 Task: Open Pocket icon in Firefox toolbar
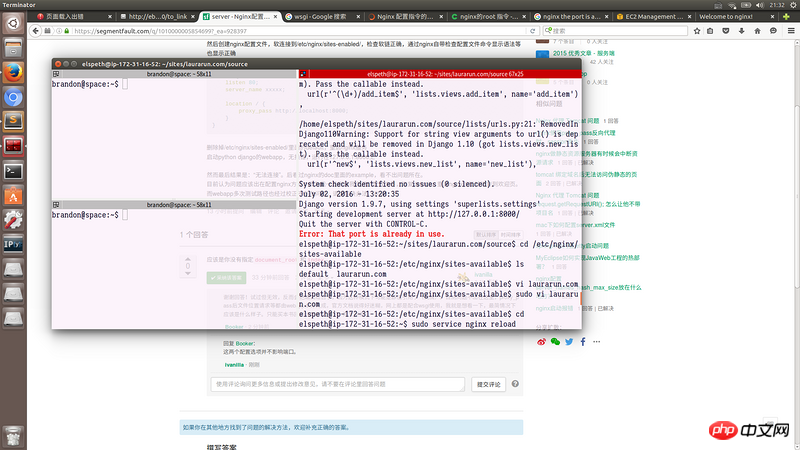(x=726, y=31)
